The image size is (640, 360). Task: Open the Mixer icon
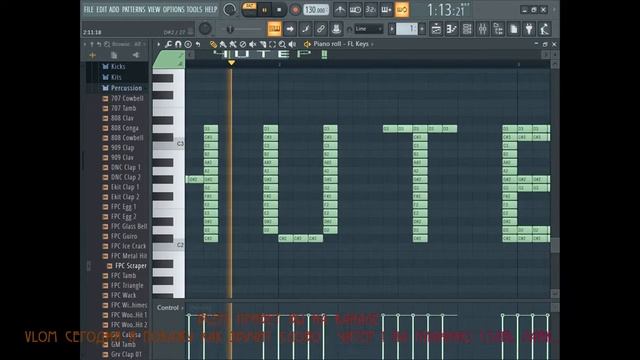point(482,29)
